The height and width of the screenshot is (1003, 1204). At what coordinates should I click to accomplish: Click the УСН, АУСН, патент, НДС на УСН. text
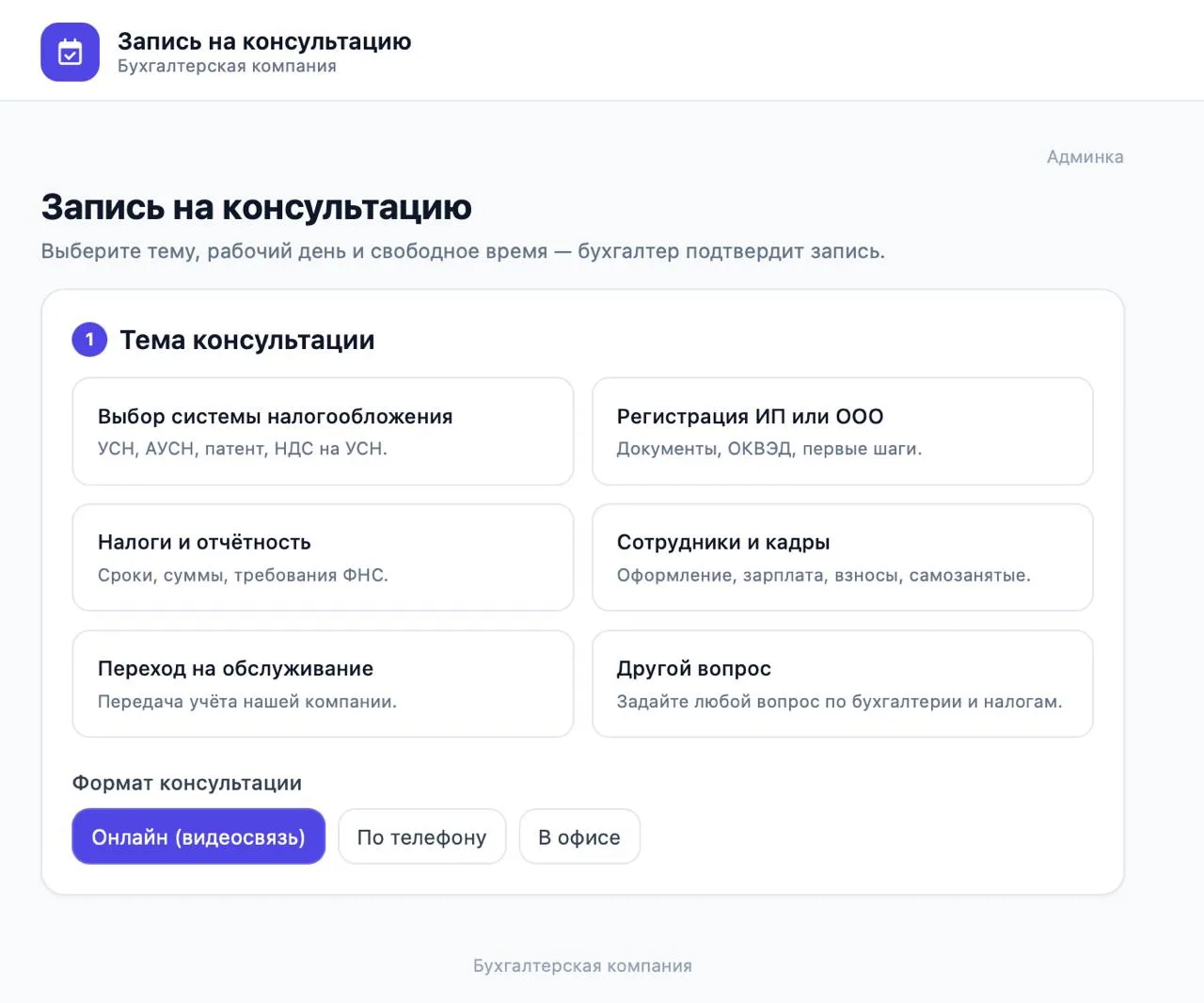[243, 449]
